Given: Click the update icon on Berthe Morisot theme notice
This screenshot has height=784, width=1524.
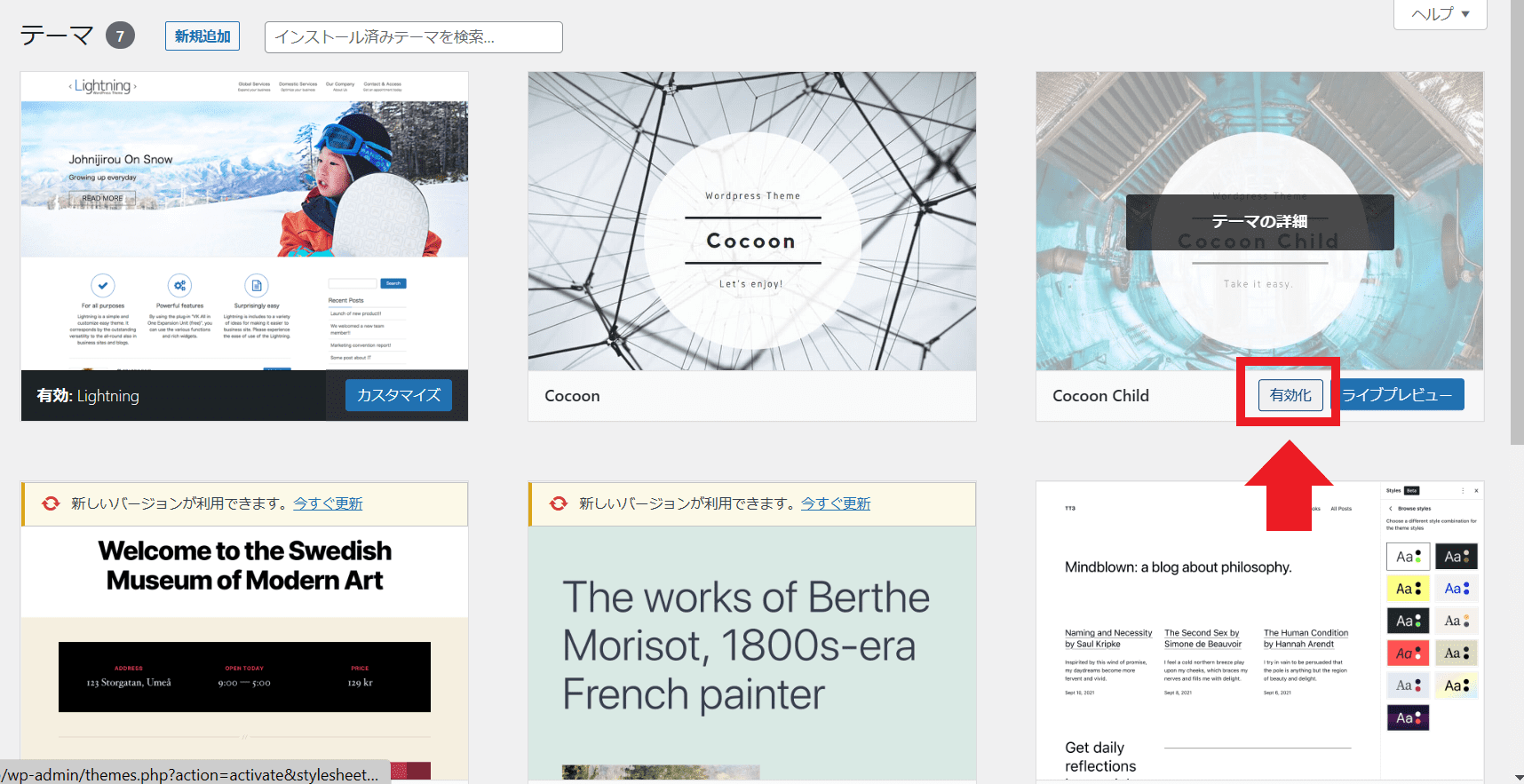Looking at the screenshot, I should (559, 503).
